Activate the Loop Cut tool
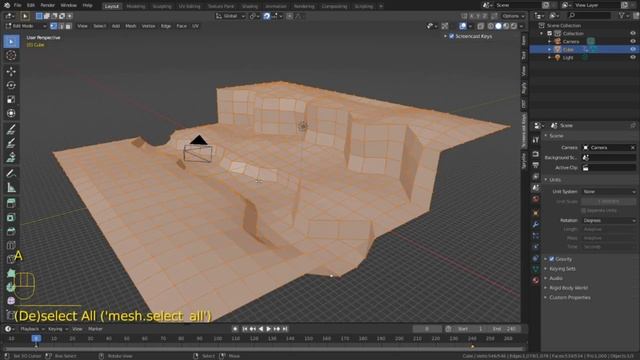The image size is (640, 360). tap(11, 245)
